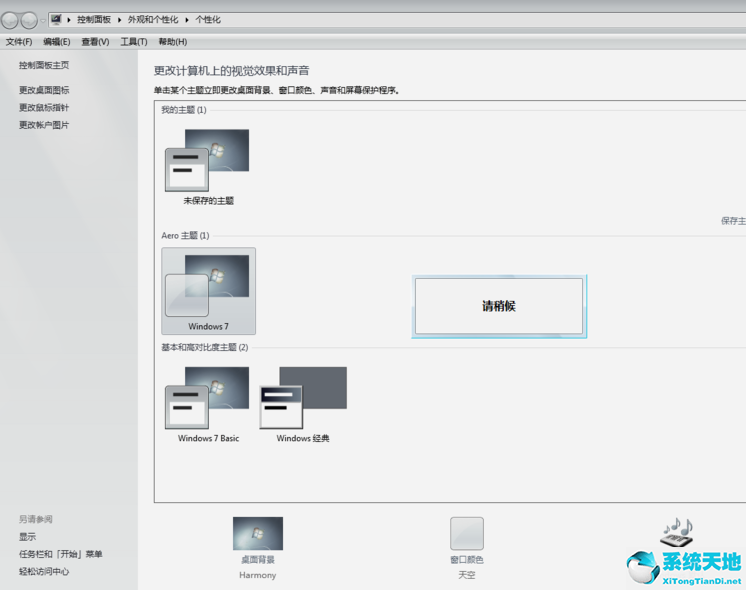The image size is (746, 590).
Task: Click 控制面板 in the address breadcrumb
Action: click(x=94, y=20)
